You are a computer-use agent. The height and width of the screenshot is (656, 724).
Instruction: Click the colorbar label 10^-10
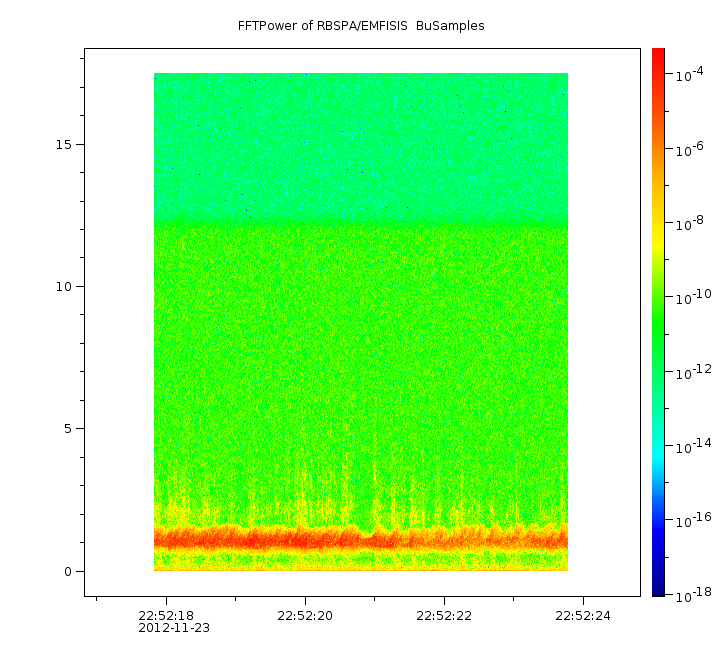pos(694,297)
